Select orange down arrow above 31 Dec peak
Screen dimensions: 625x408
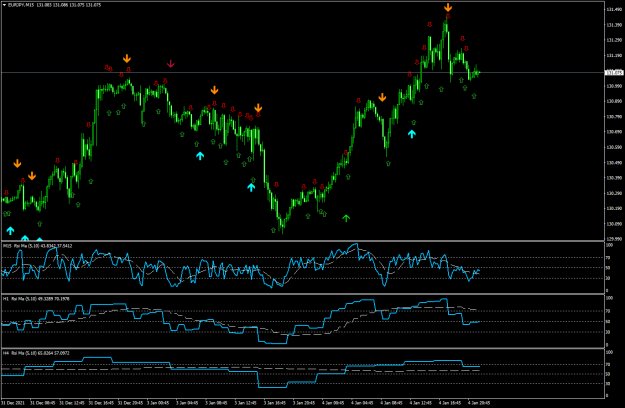click(x=127, y=59)
